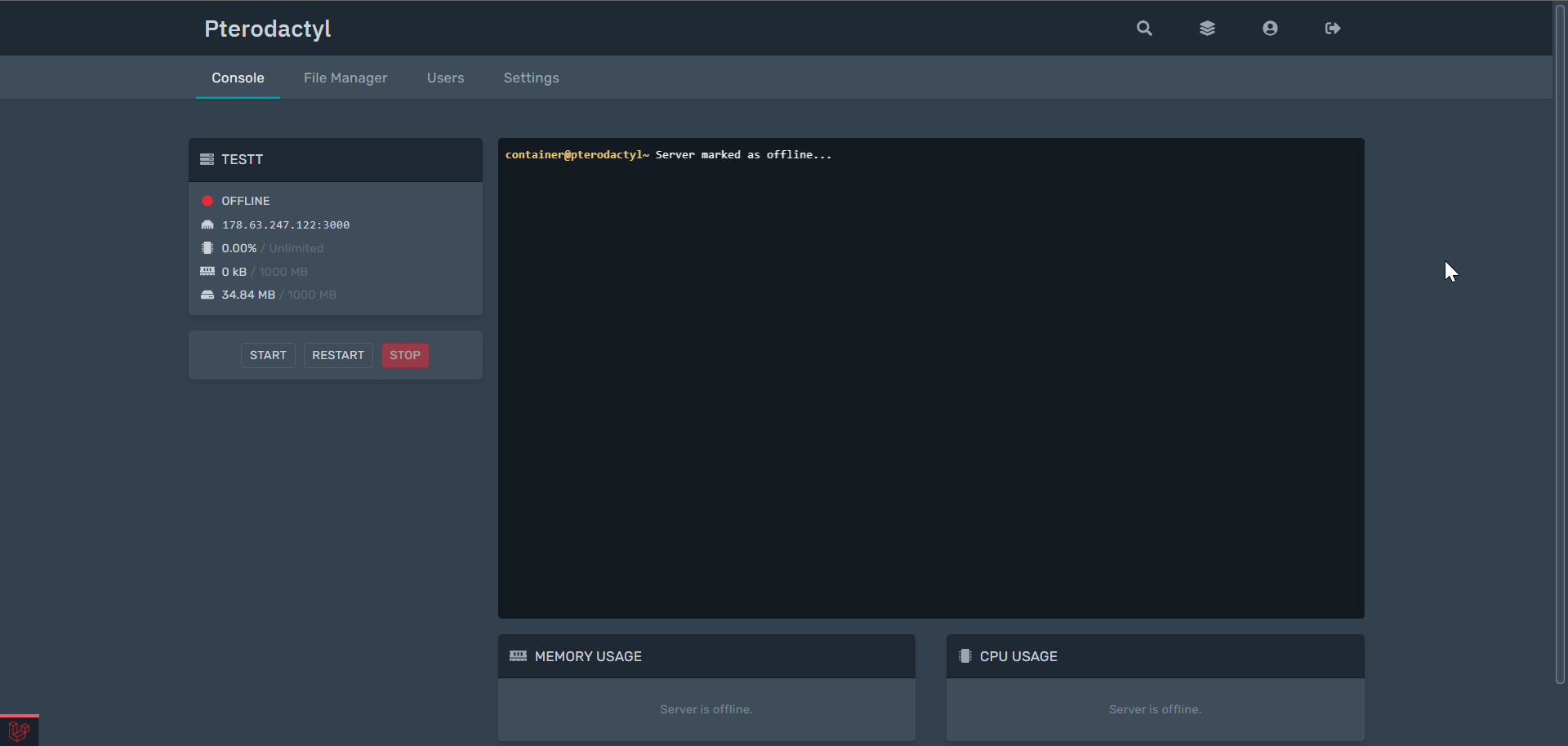Click the CPU chip icon beside 0.00%
The height and width of the screenshot is (746, 1568).
pyautogui.click(x=207, y=248)
